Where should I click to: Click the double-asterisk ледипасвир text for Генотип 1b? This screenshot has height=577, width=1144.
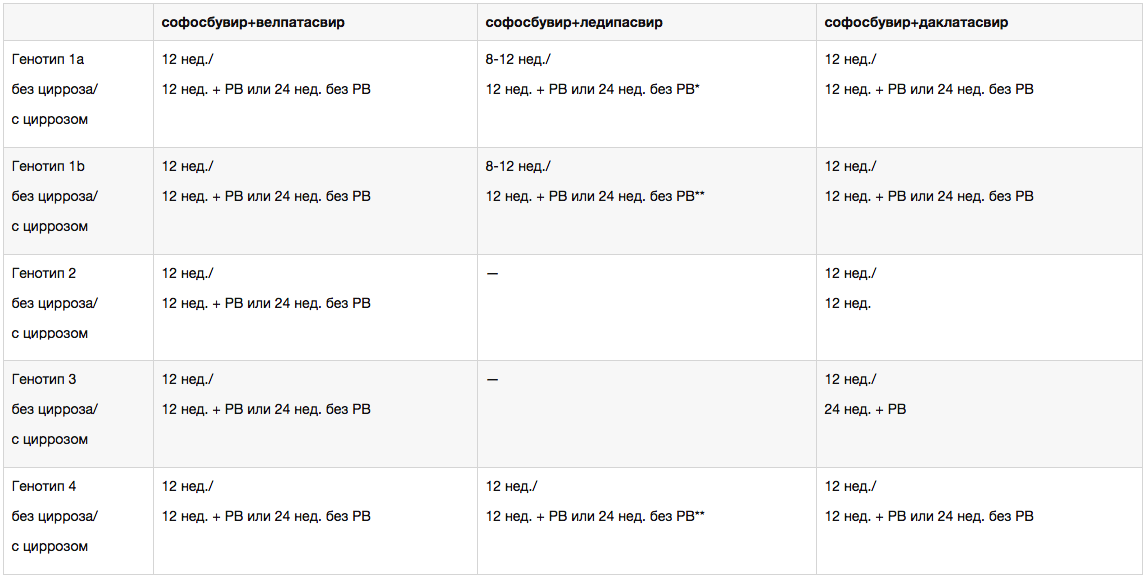(595, 196)
